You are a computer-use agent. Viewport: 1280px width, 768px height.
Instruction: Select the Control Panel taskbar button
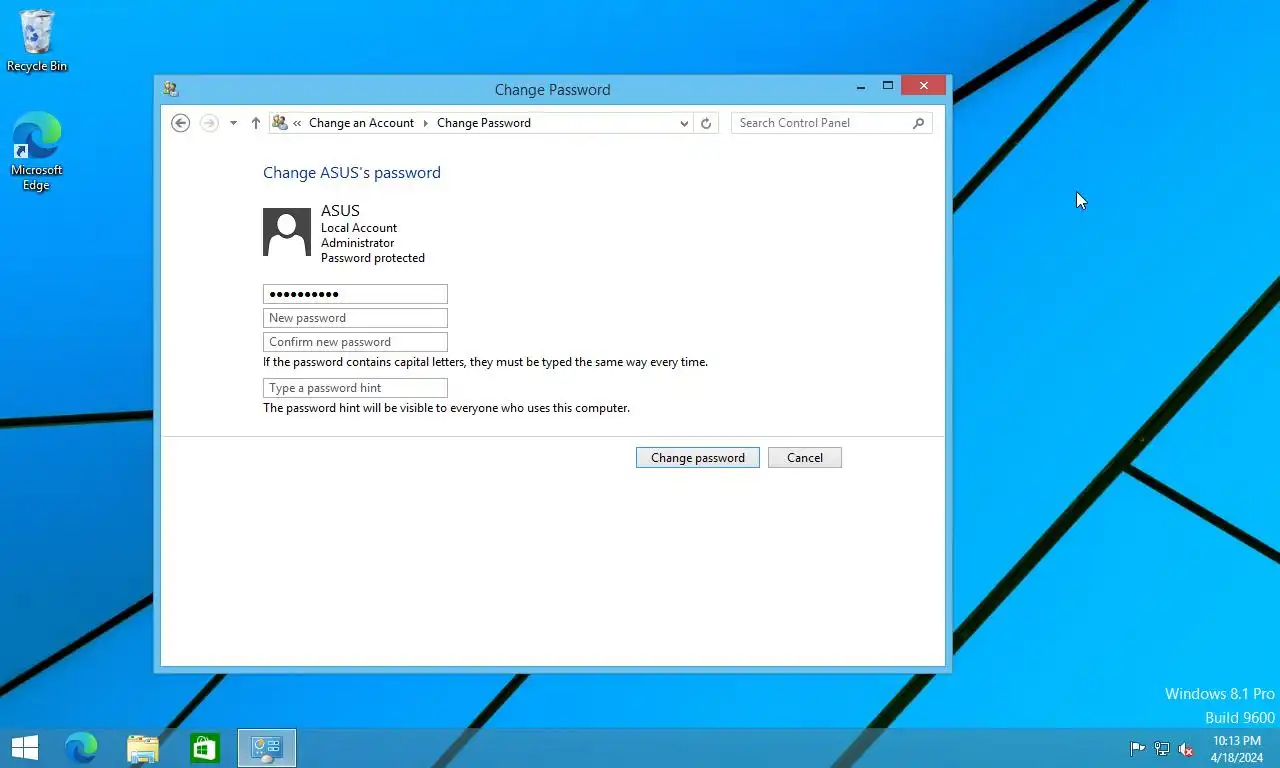267,748
